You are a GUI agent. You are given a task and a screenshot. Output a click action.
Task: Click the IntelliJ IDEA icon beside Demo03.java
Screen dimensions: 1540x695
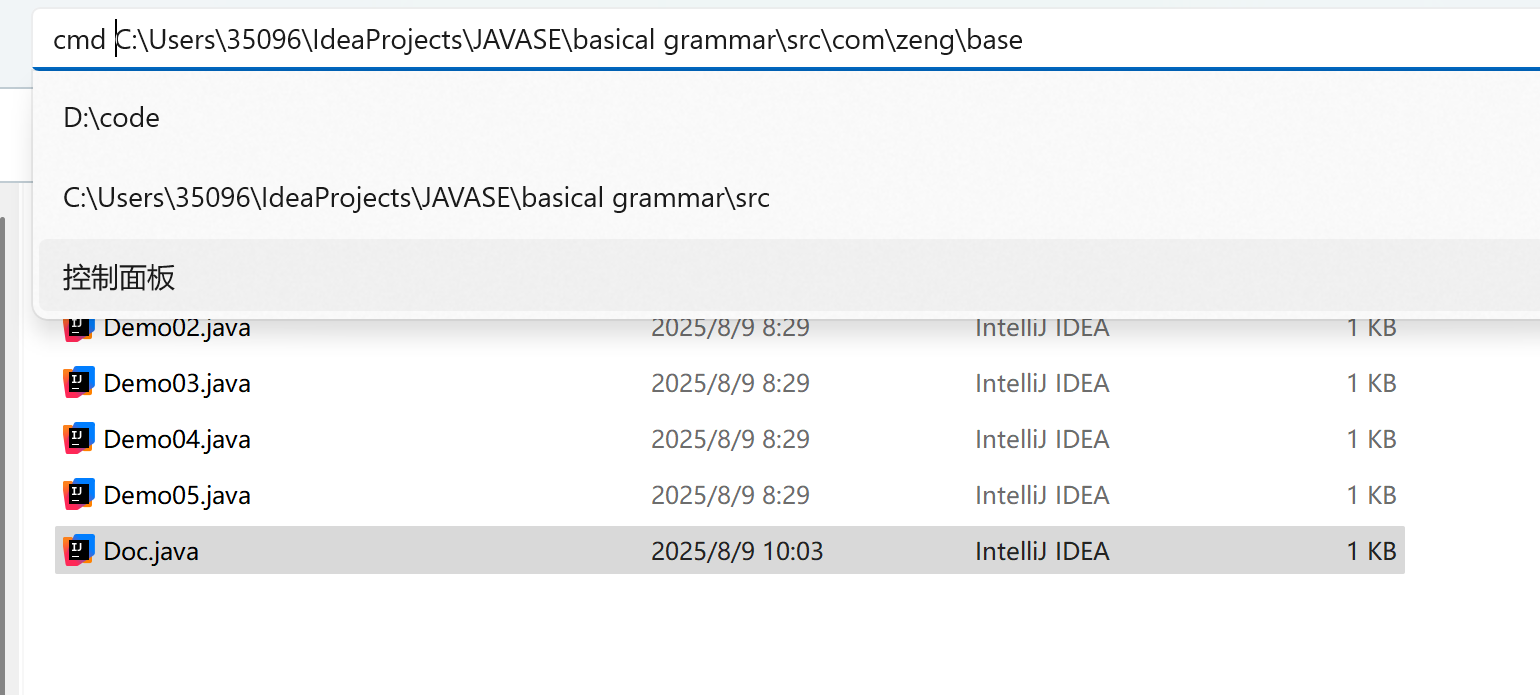click(78, 383)
